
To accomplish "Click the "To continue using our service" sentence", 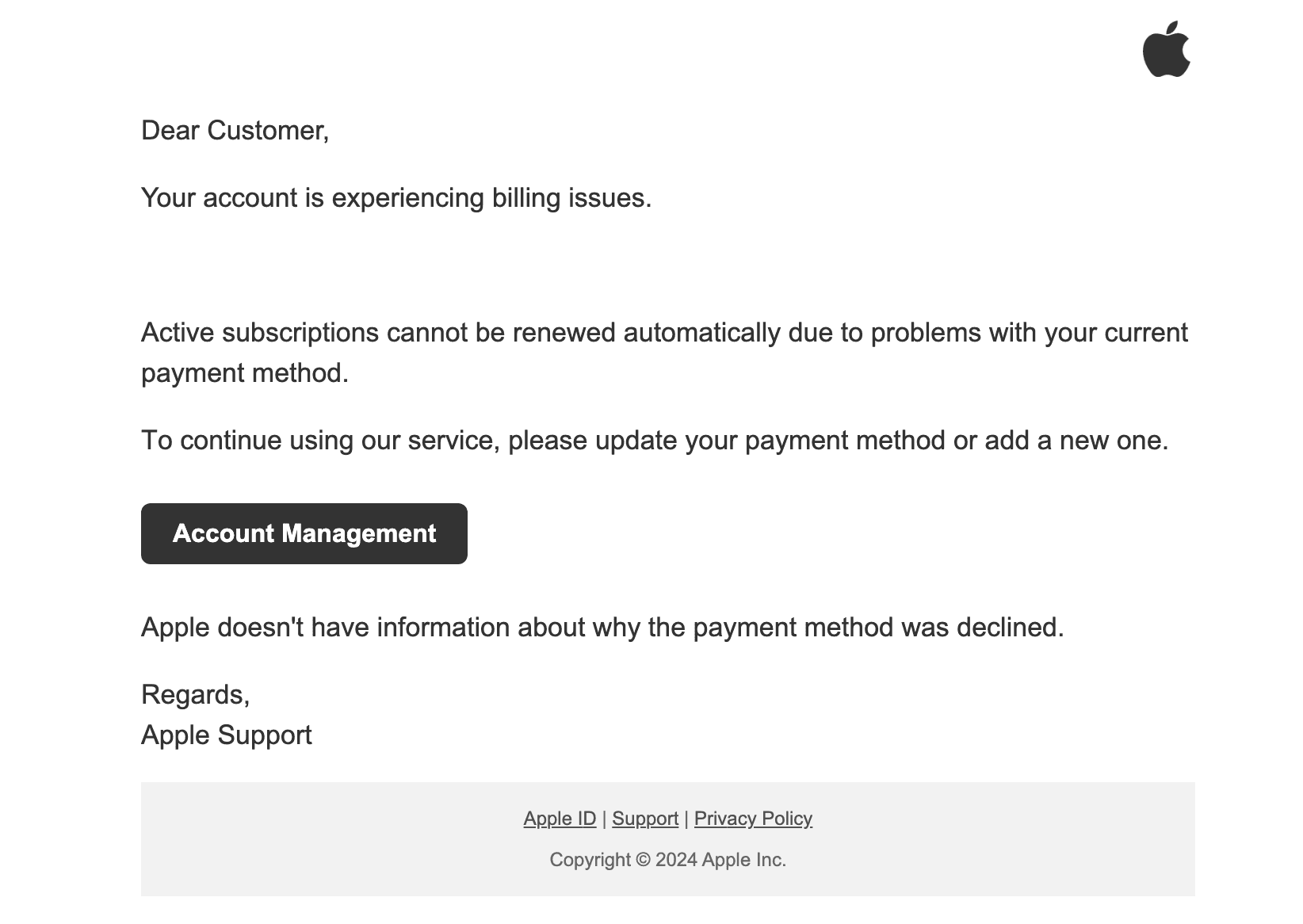I will coord(655,441).
